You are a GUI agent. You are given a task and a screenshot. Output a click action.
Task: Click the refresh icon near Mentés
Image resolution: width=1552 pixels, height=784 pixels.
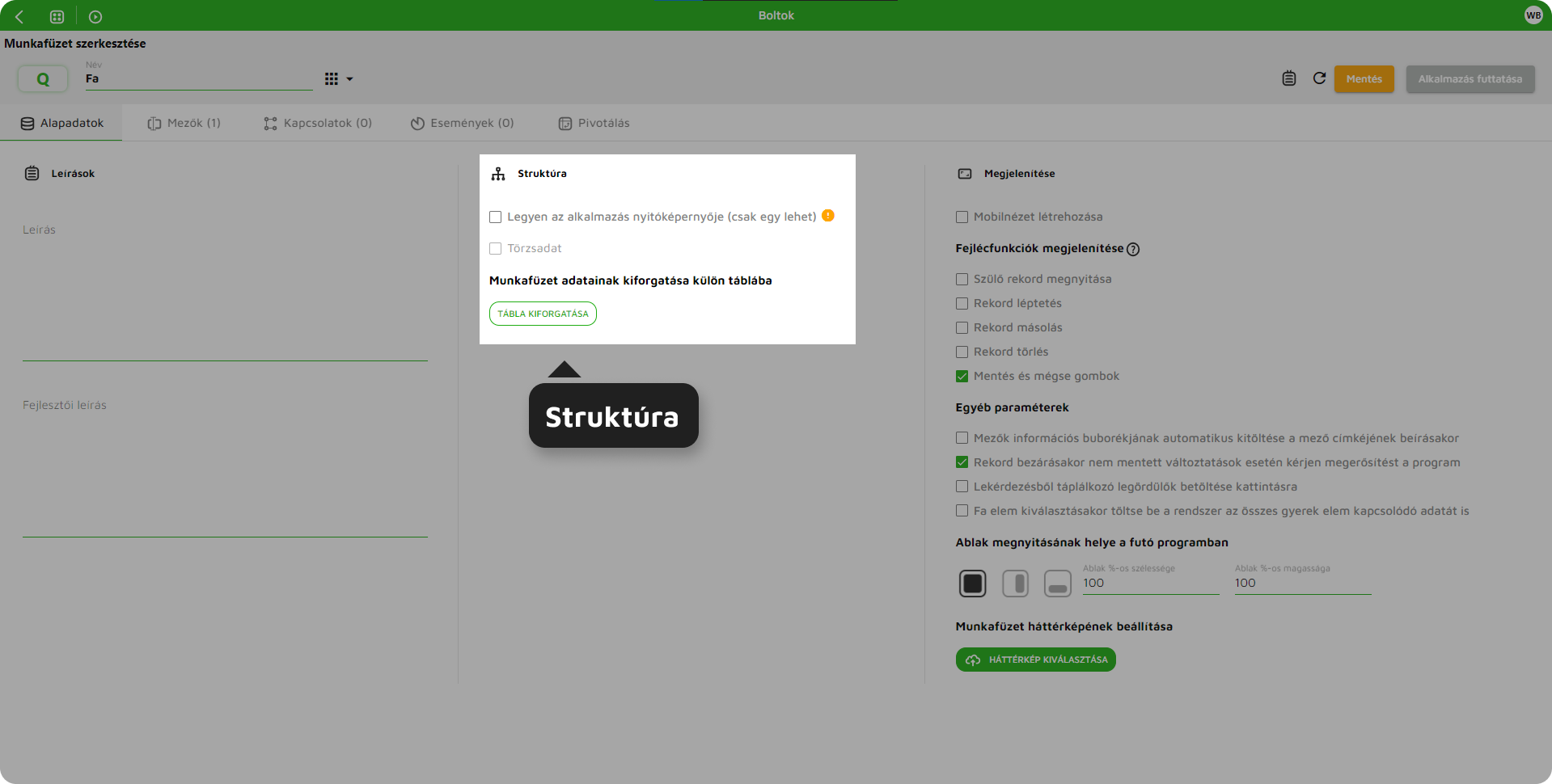click(x=1319, y=78)
